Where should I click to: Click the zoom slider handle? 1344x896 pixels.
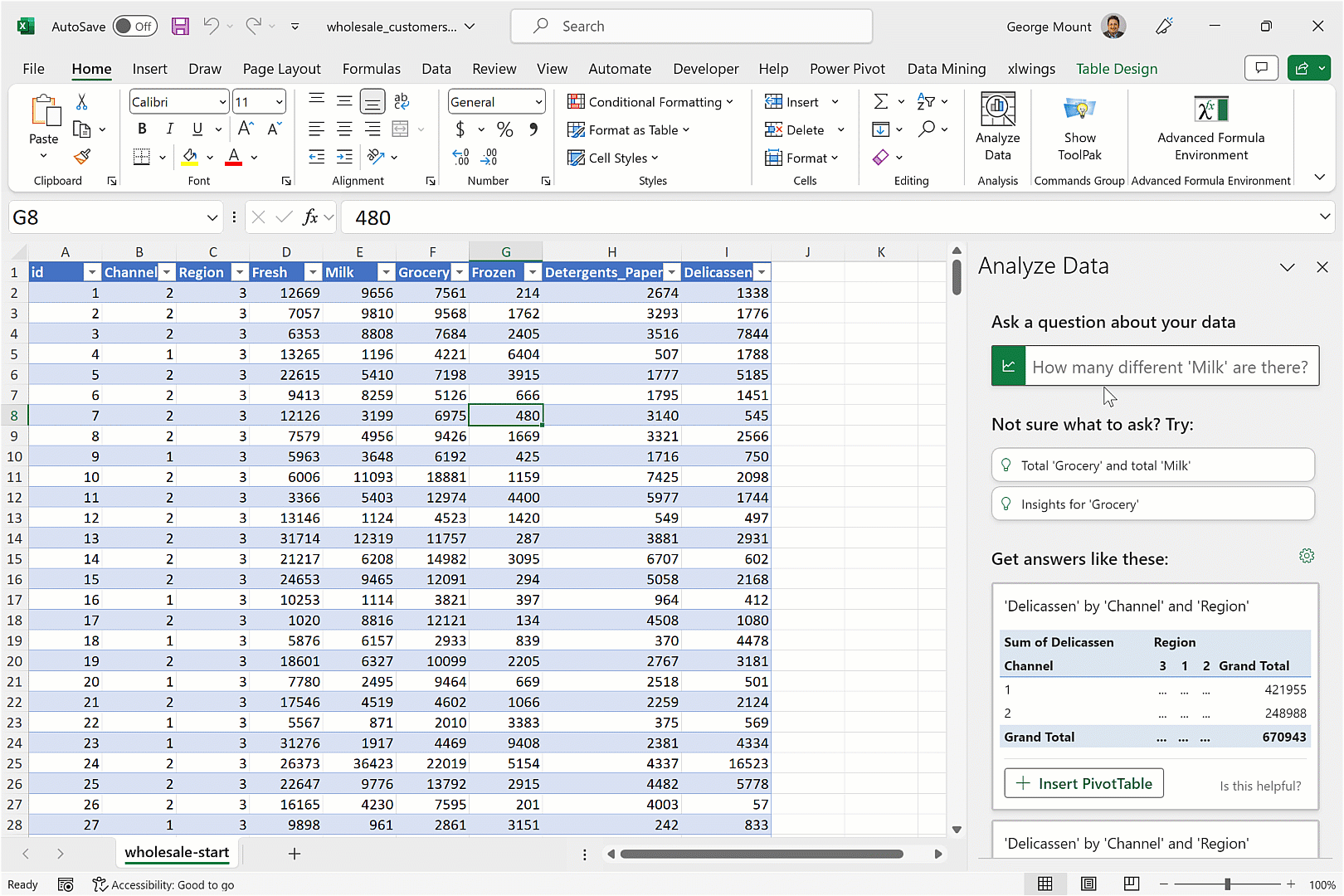[x=1227, y=884]
